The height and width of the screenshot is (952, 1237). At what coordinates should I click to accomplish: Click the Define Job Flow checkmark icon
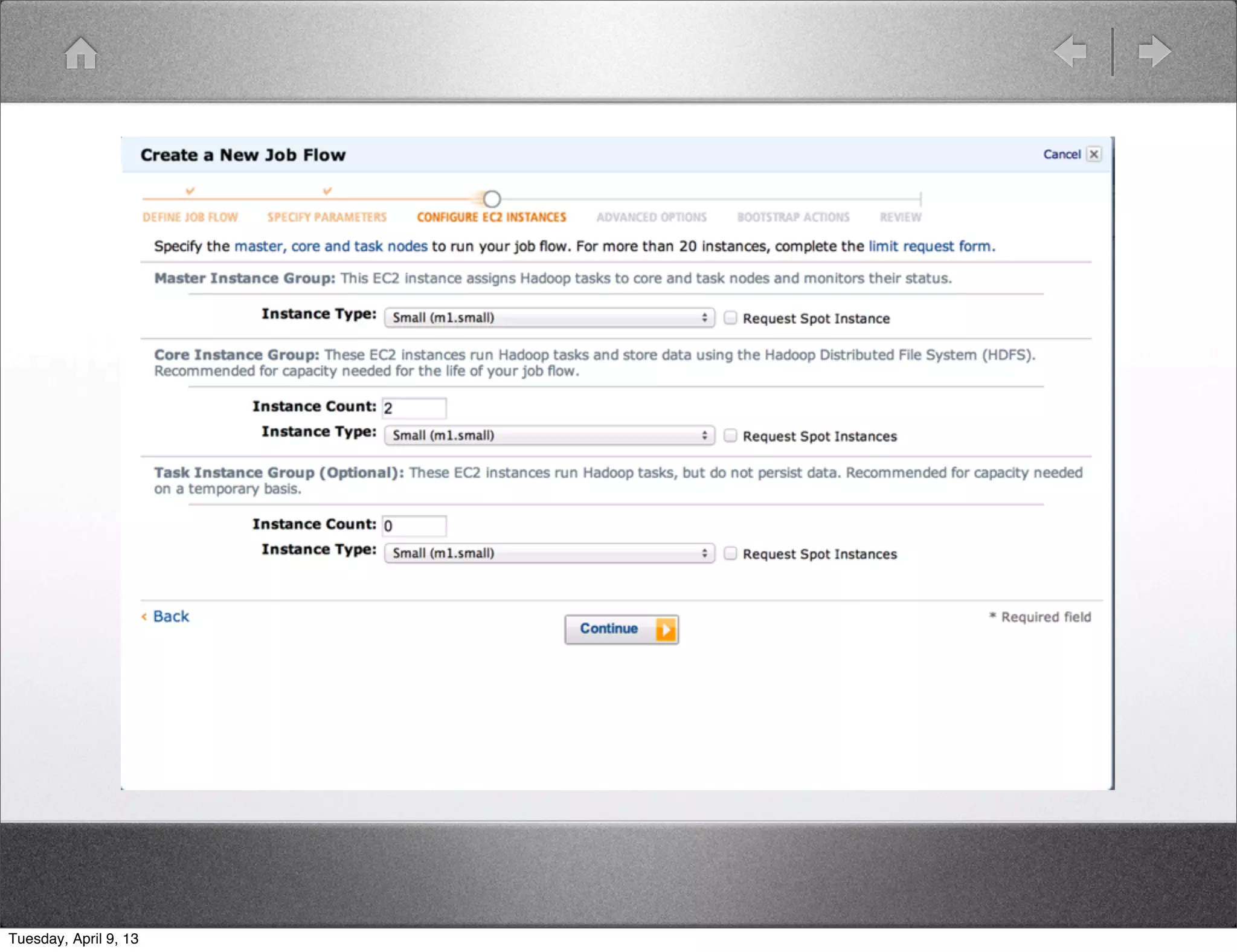[x=190, y=191]
